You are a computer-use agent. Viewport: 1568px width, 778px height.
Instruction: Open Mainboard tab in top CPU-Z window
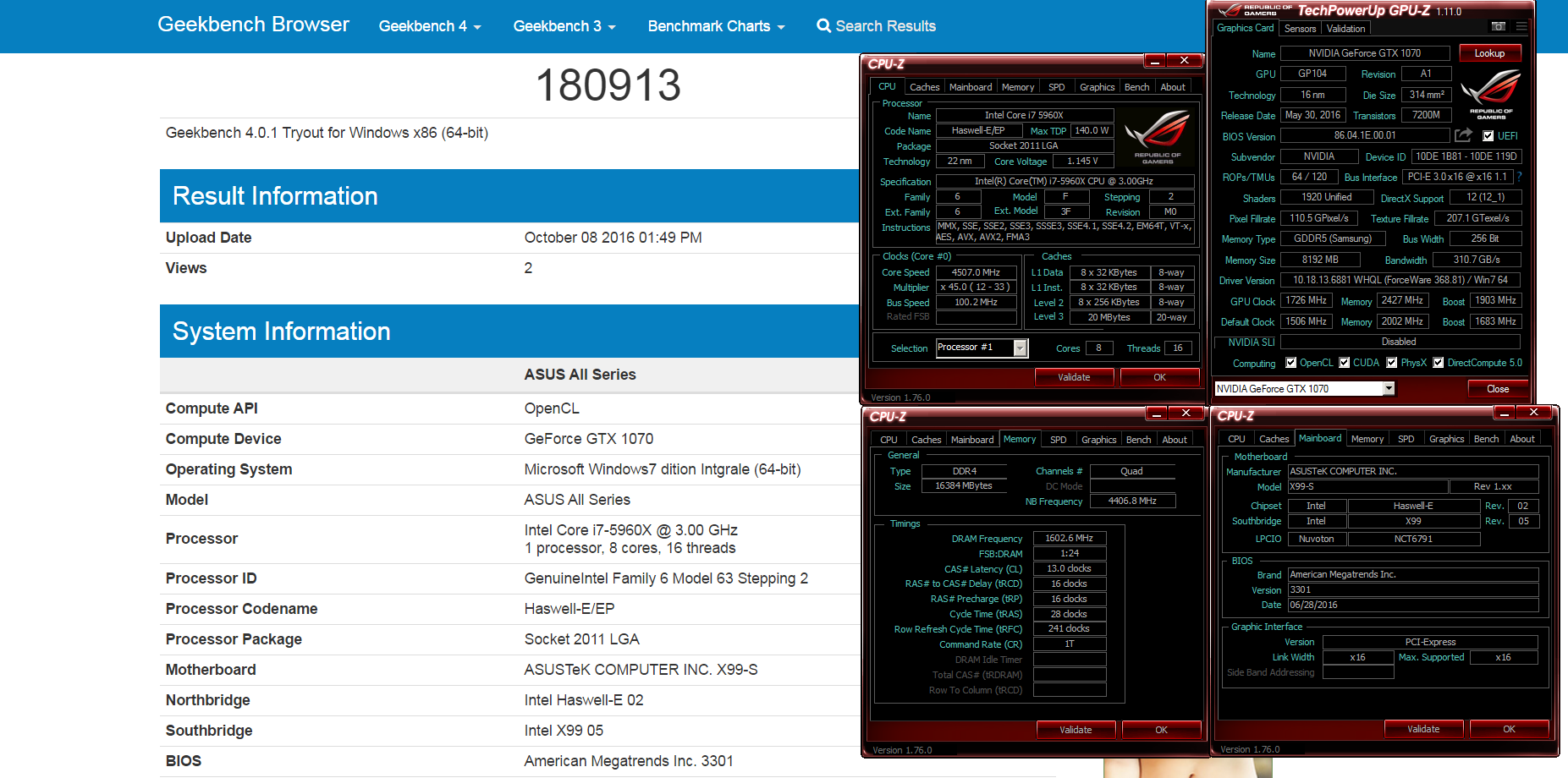(x=971, y=87)
